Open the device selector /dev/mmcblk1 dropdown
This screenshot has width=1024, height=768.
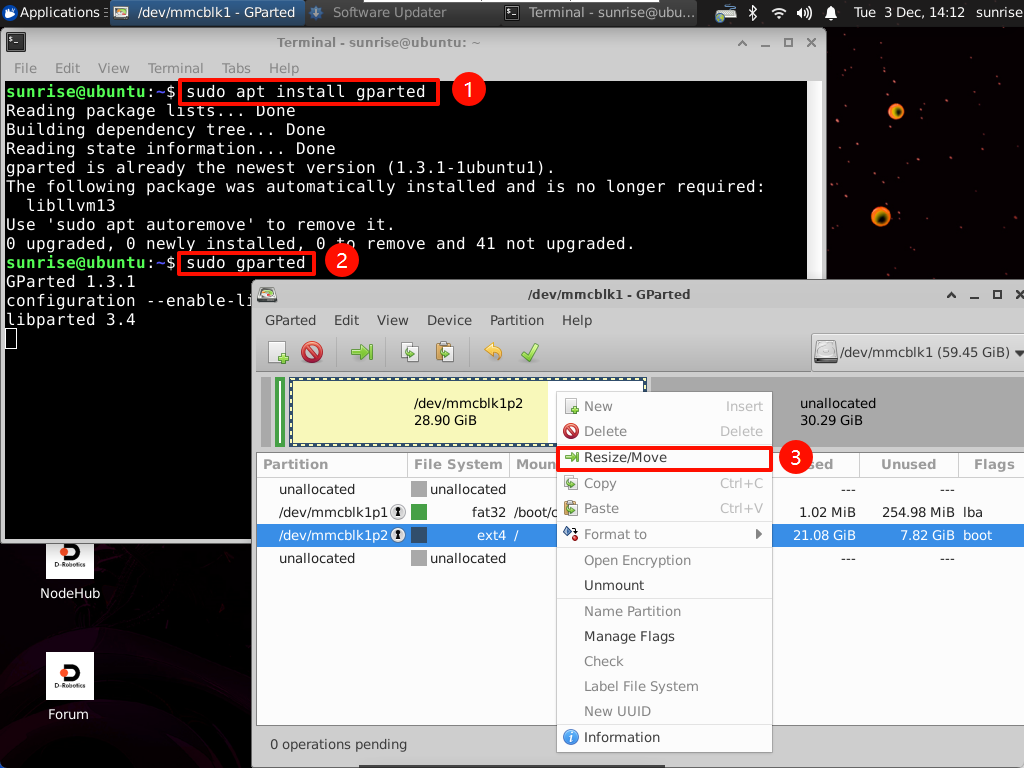click(x=918, y=353)
